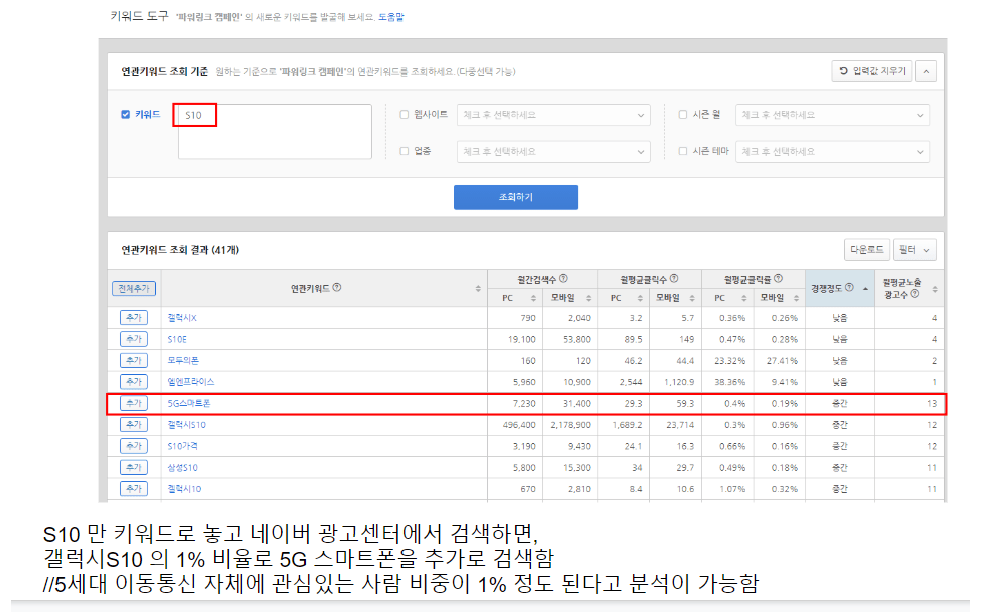The image size is (981, 612).
Task: Uncheck the 키워드 checkbox
Action: coord(125,115)
